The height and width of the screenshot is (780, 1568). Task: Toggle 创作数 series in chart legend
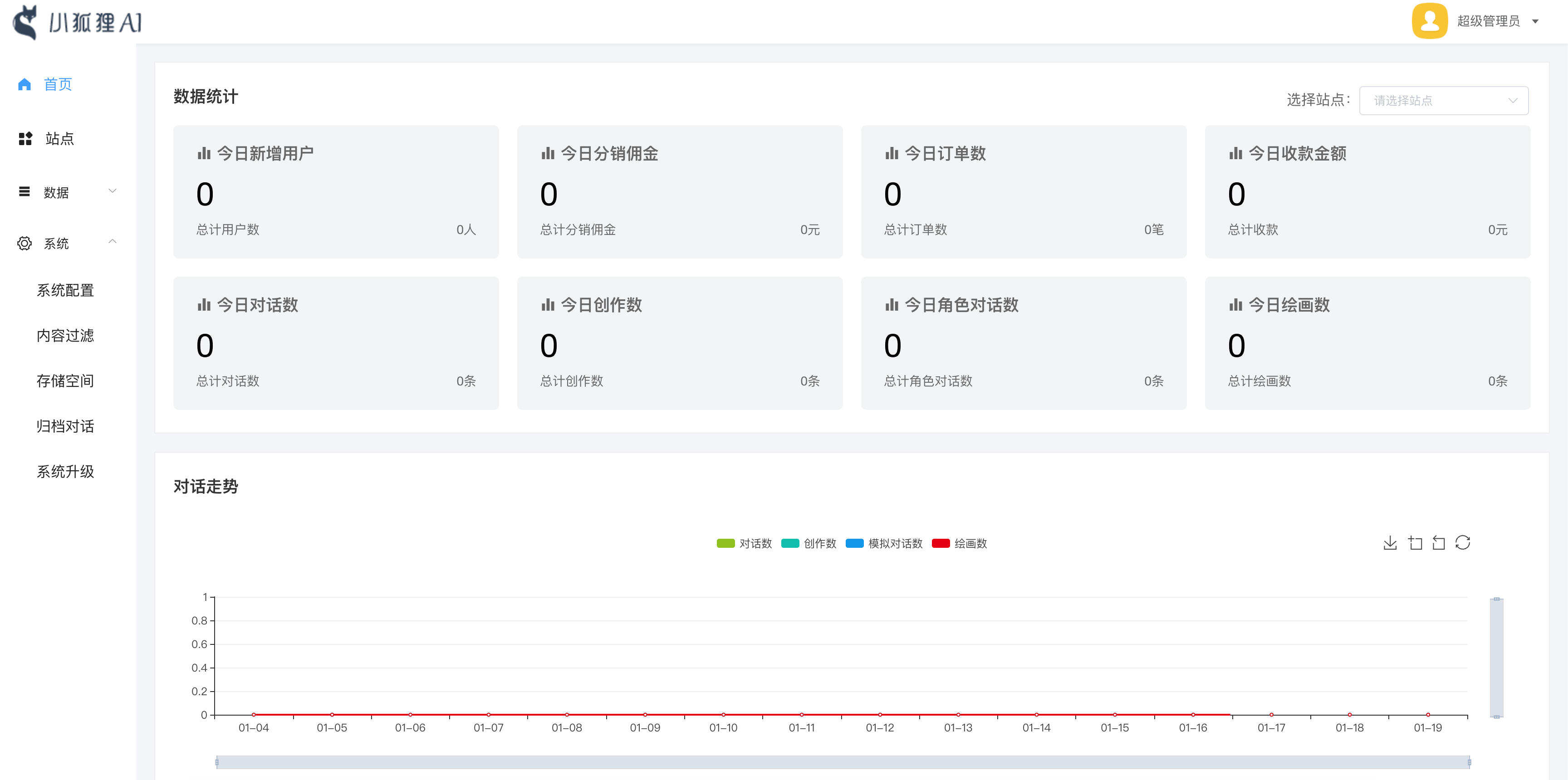coord(808,543)
